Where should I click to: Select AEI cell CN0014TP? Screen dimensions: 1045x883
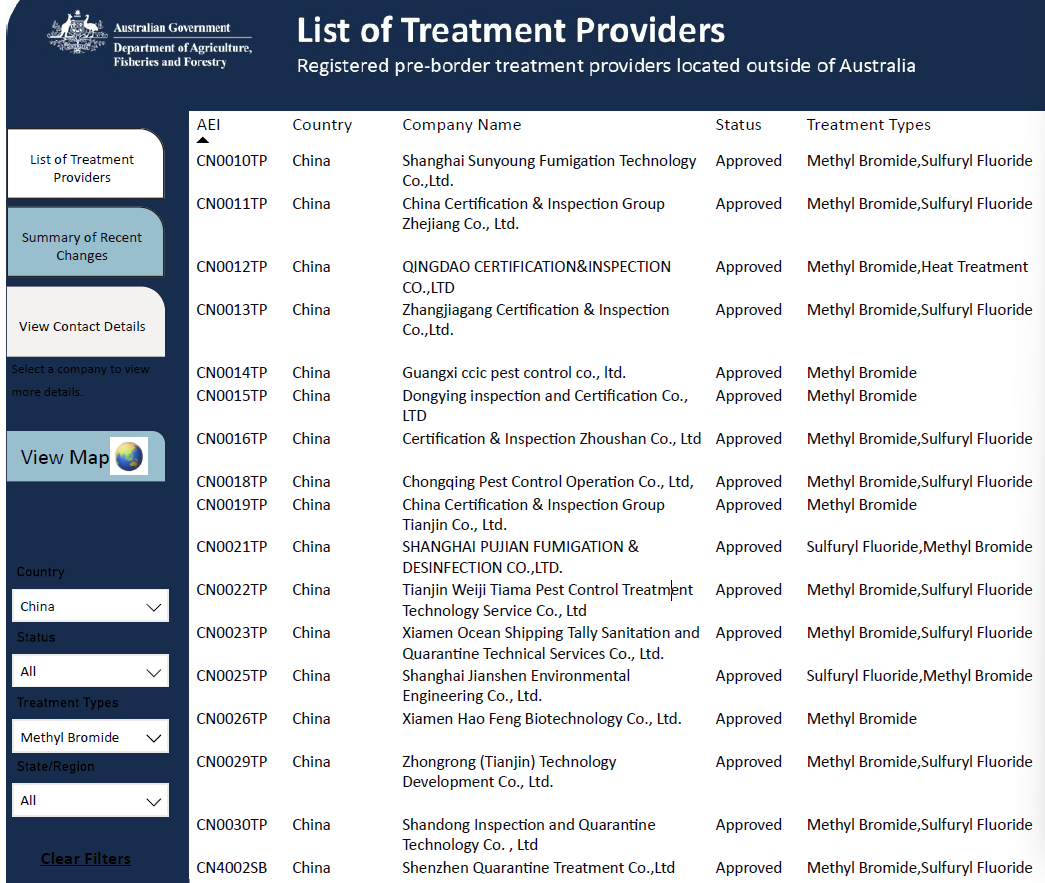pyautogui.click(x=232, y=373)
